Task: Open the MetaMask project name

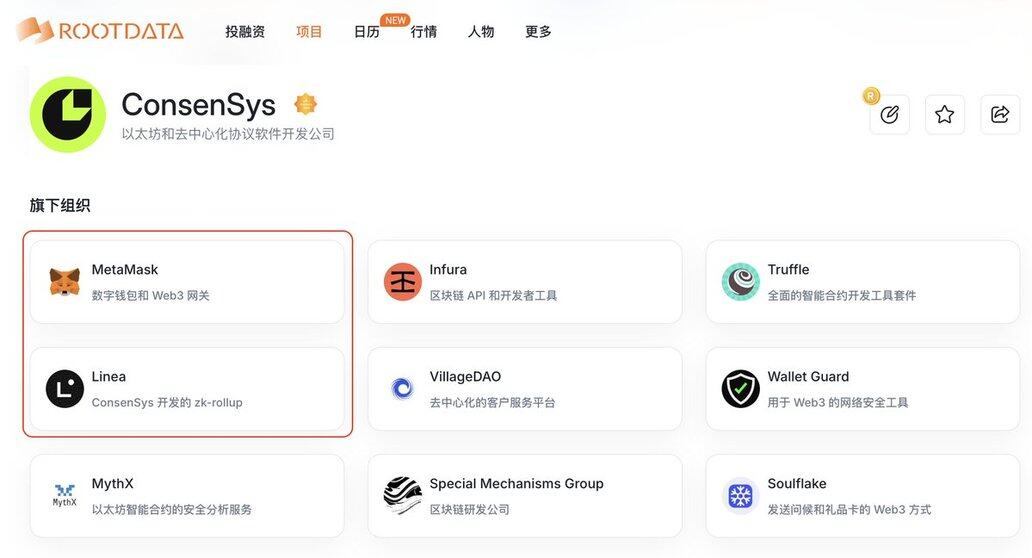Action: tap(125, 269)
